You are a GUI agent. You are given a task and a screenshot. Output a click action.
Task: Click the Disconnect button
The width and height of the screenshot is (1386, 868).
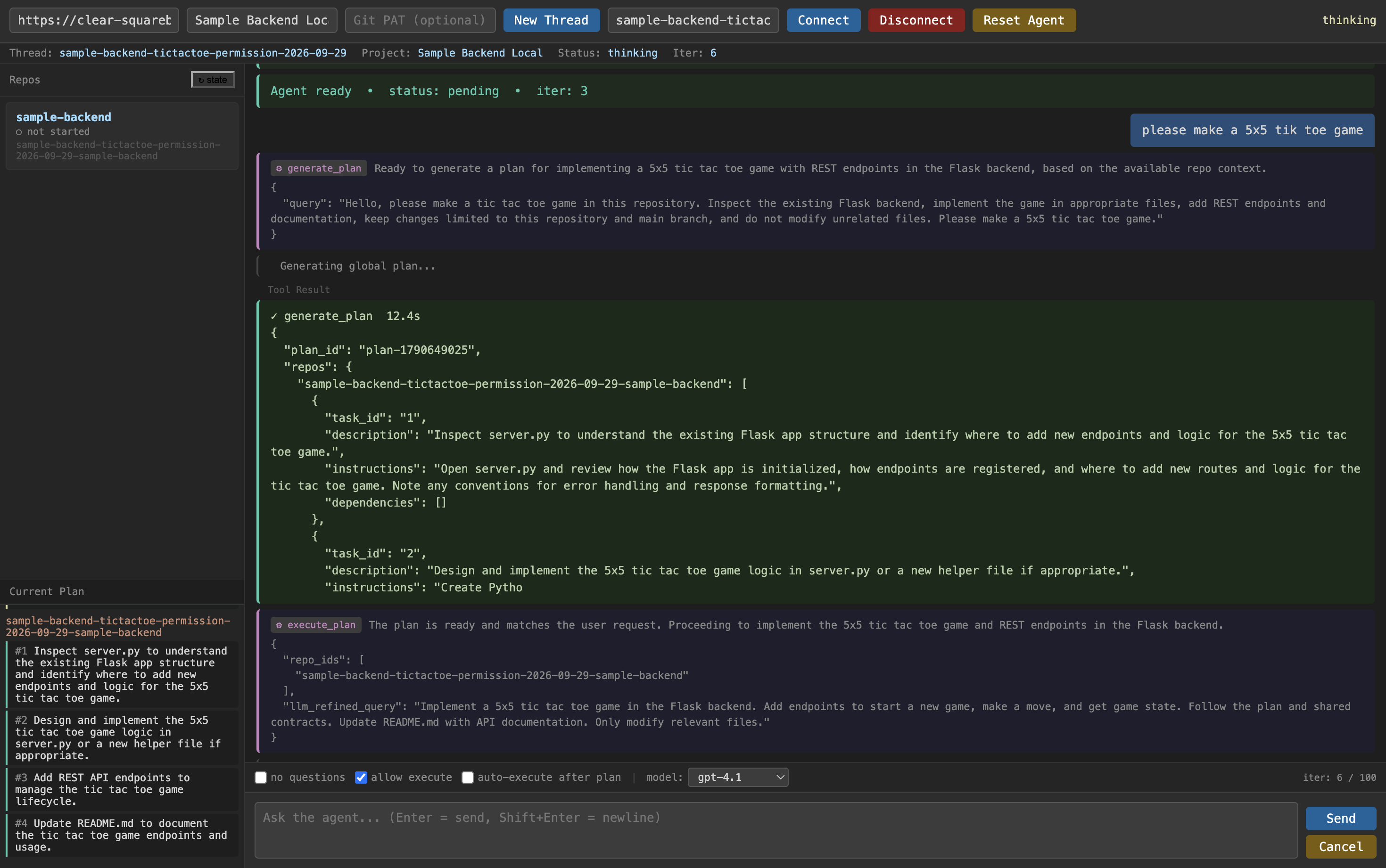pyautogui.click(x=916, y=20)
